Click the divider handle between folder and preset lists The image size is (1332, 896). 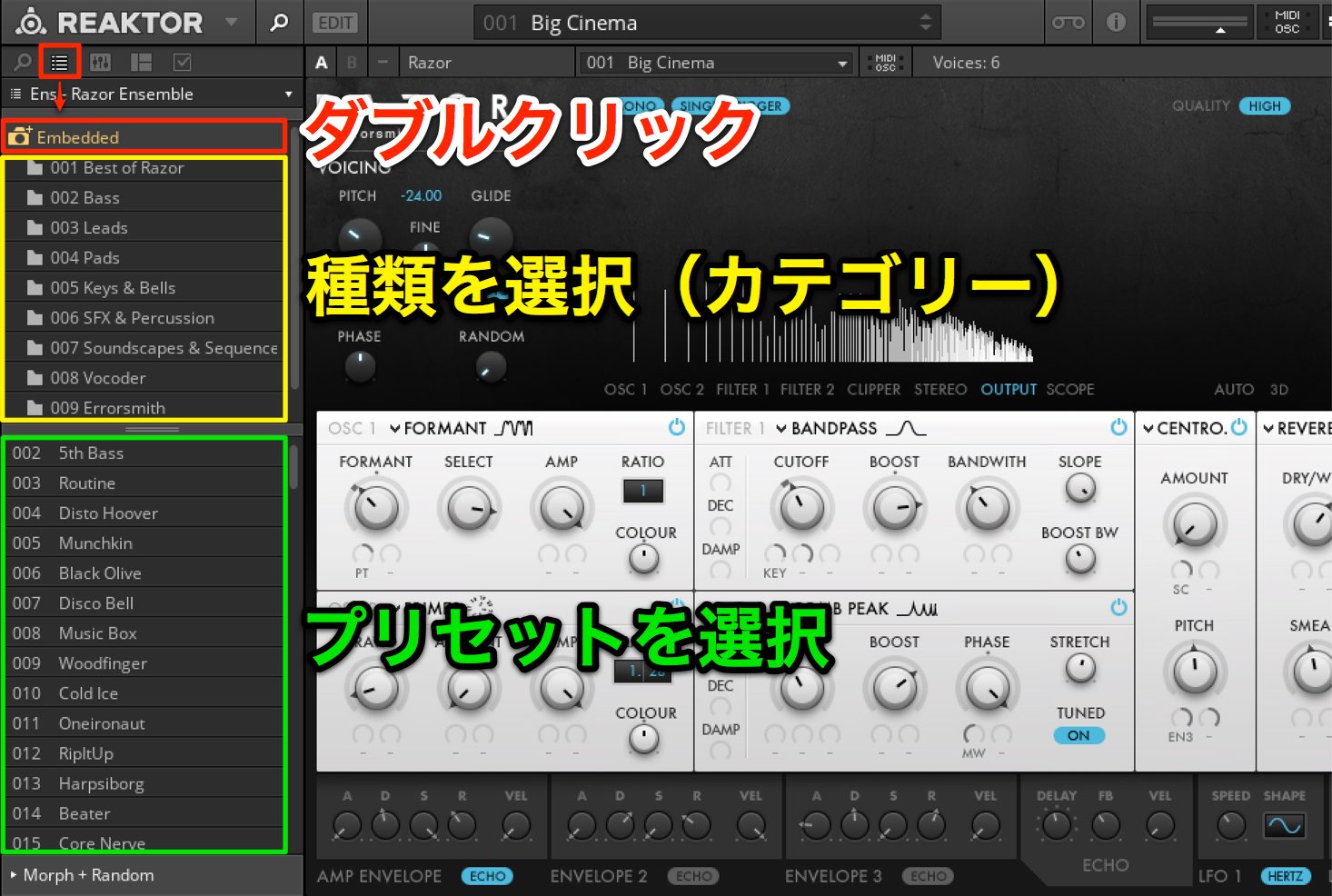tap(152, 429)
